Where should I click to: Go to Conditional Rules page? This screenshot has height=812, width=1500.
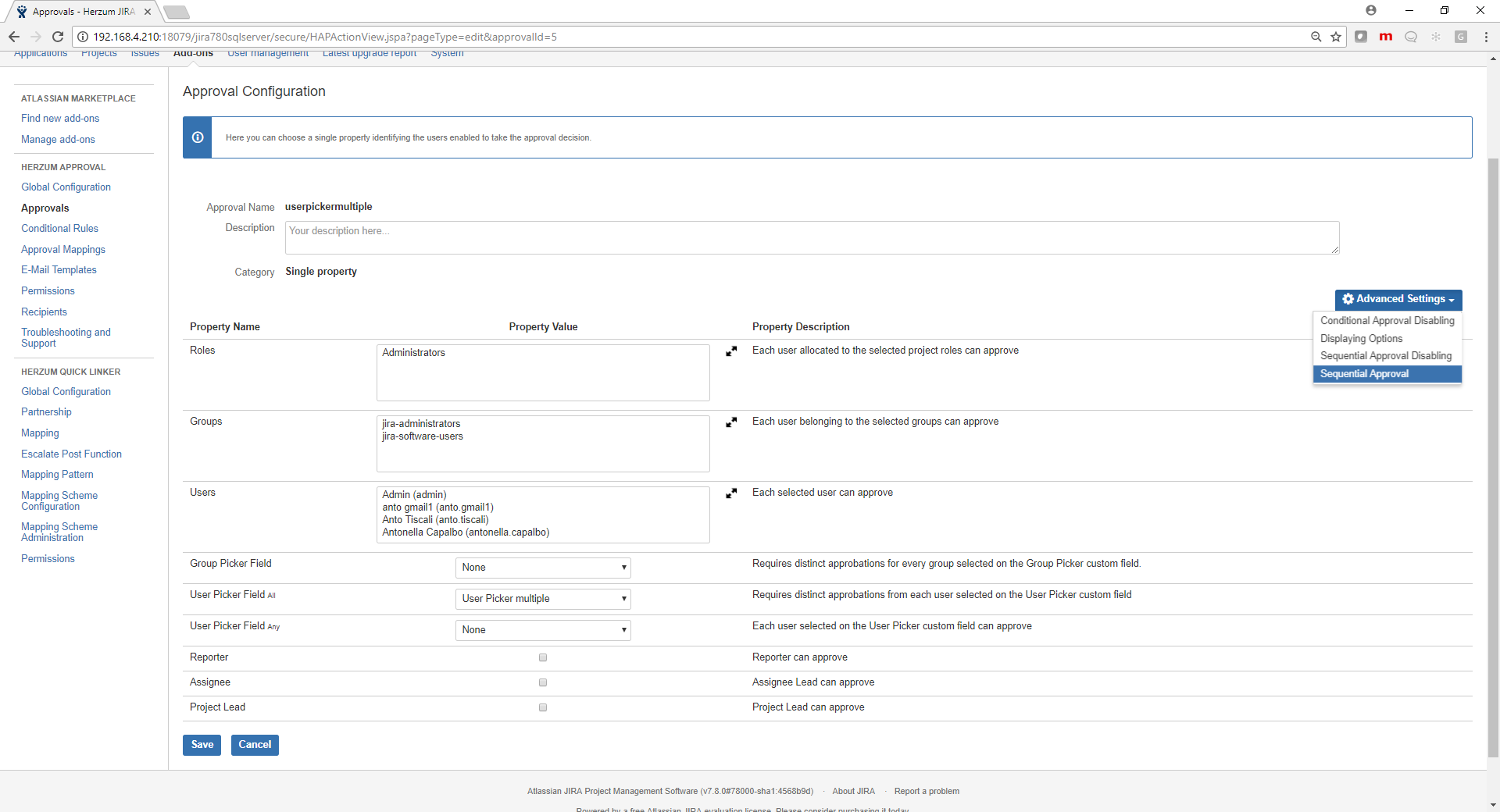pos(59,229)
